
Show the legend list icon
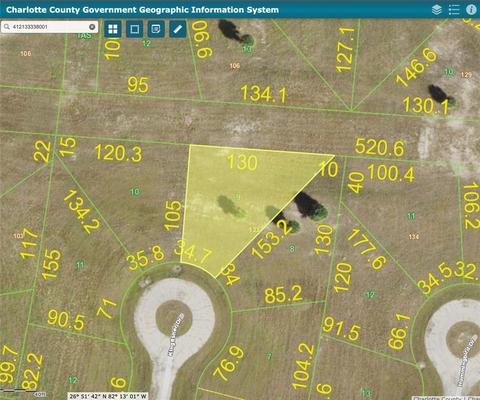(x=454, y=10)
